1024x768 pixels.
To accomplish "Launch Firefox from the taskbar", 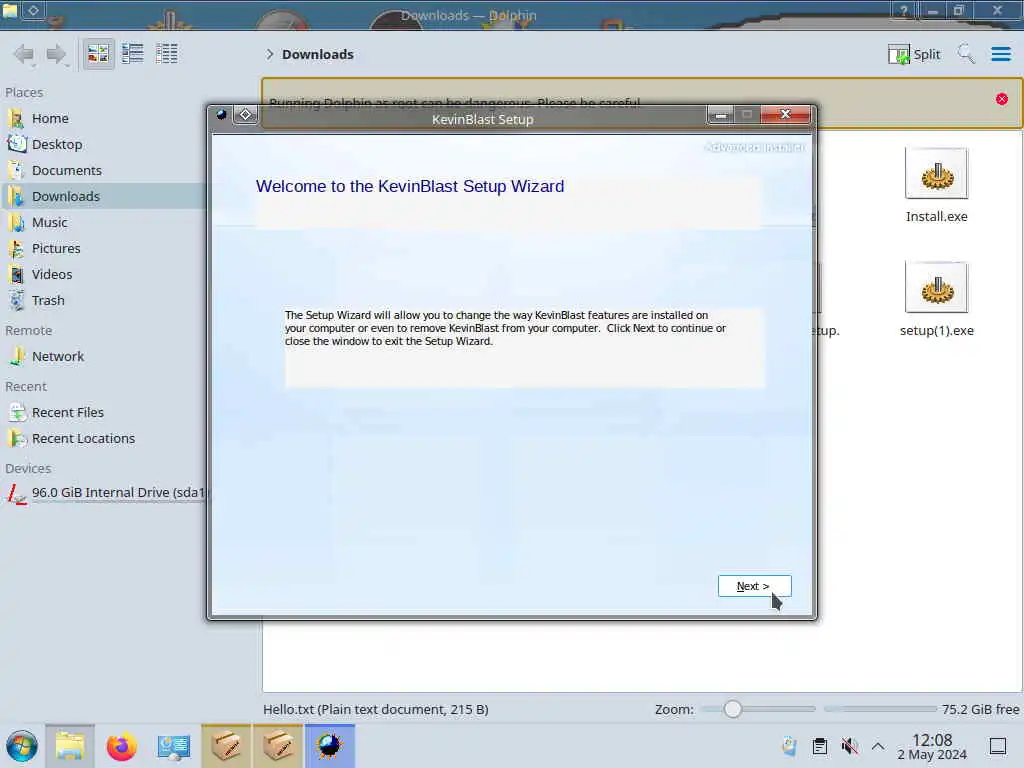I will click(121, 746).
